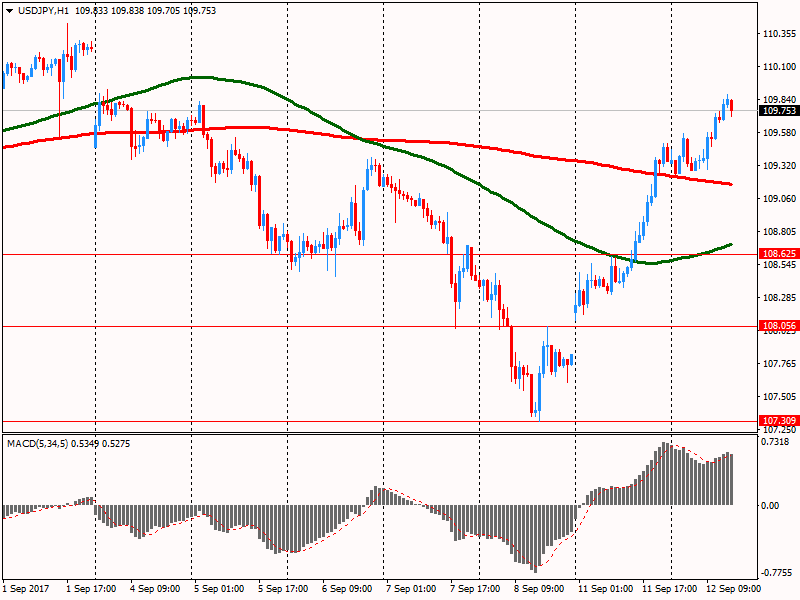The image size is (800, 600).
Task: Select the 108.625 level price tag
Action: [778, 254]
